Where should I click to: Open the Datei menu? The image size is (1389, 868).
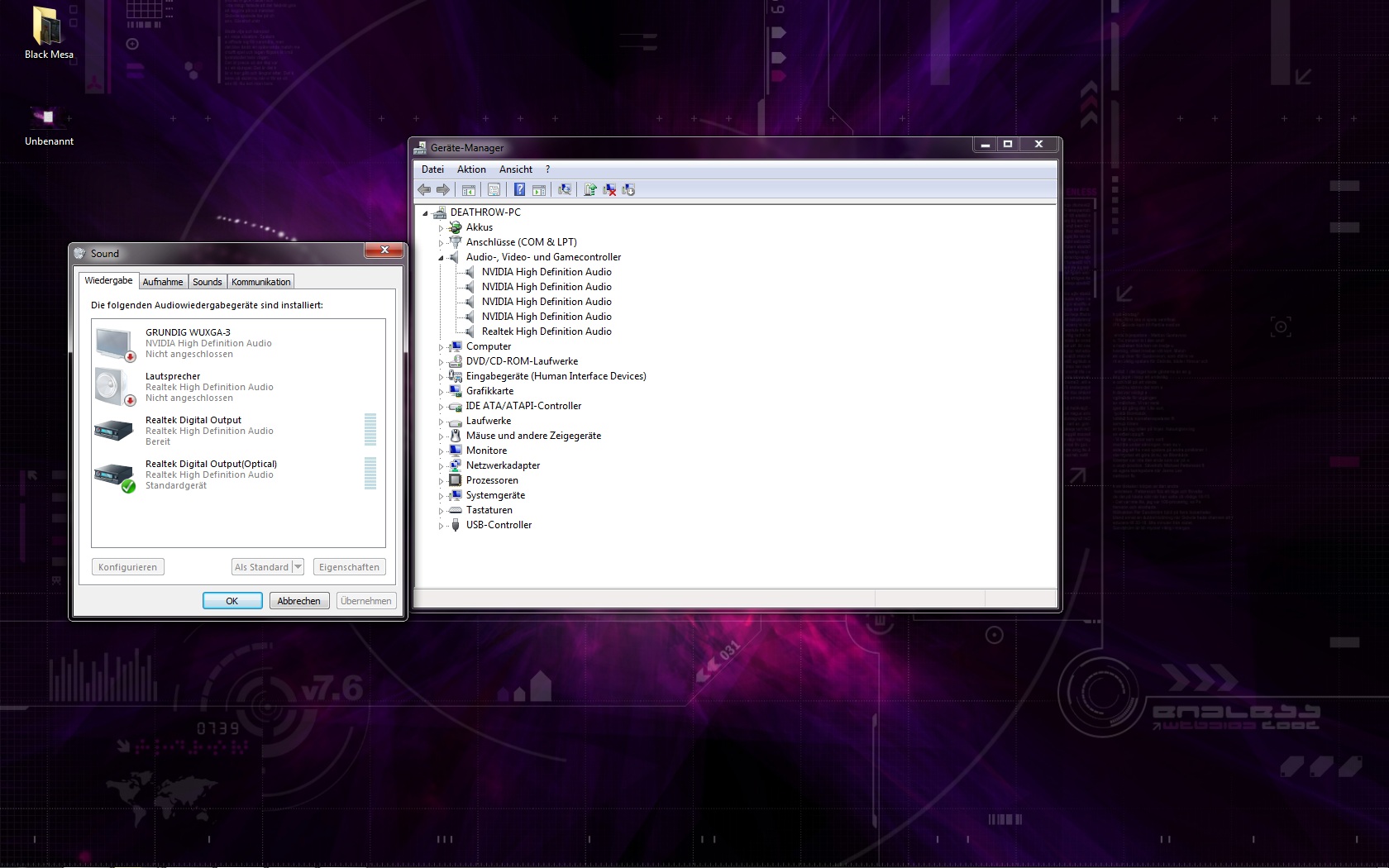coord(432,169)
